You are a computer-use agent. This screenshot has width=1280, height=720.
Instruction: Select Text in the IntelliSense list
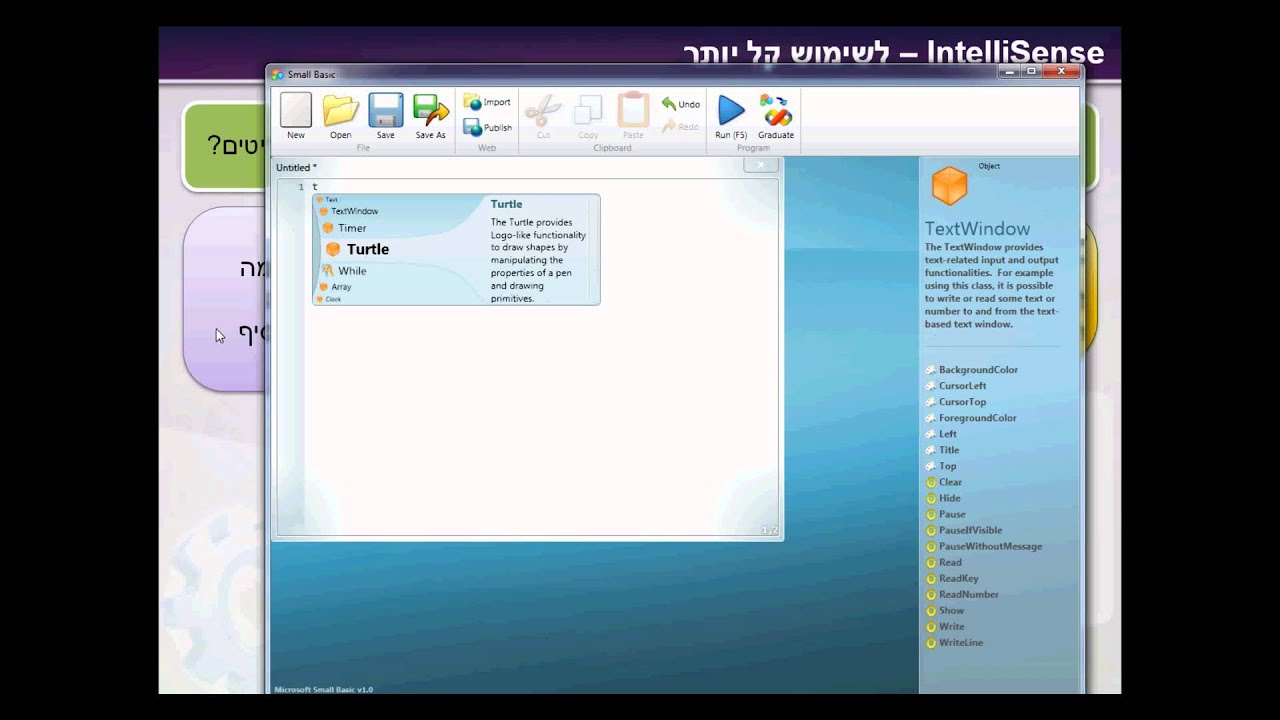(x=328, y=199)
